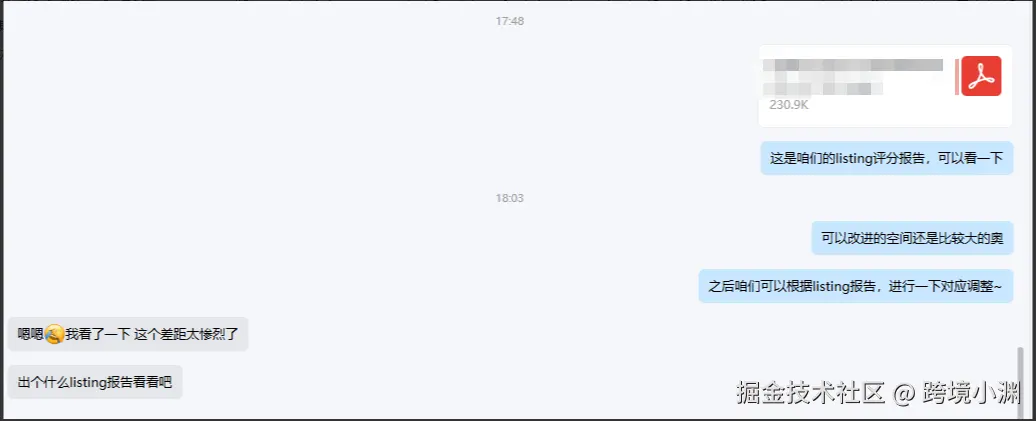Click the 18:03 timestamp

click(x=509, y=198)
